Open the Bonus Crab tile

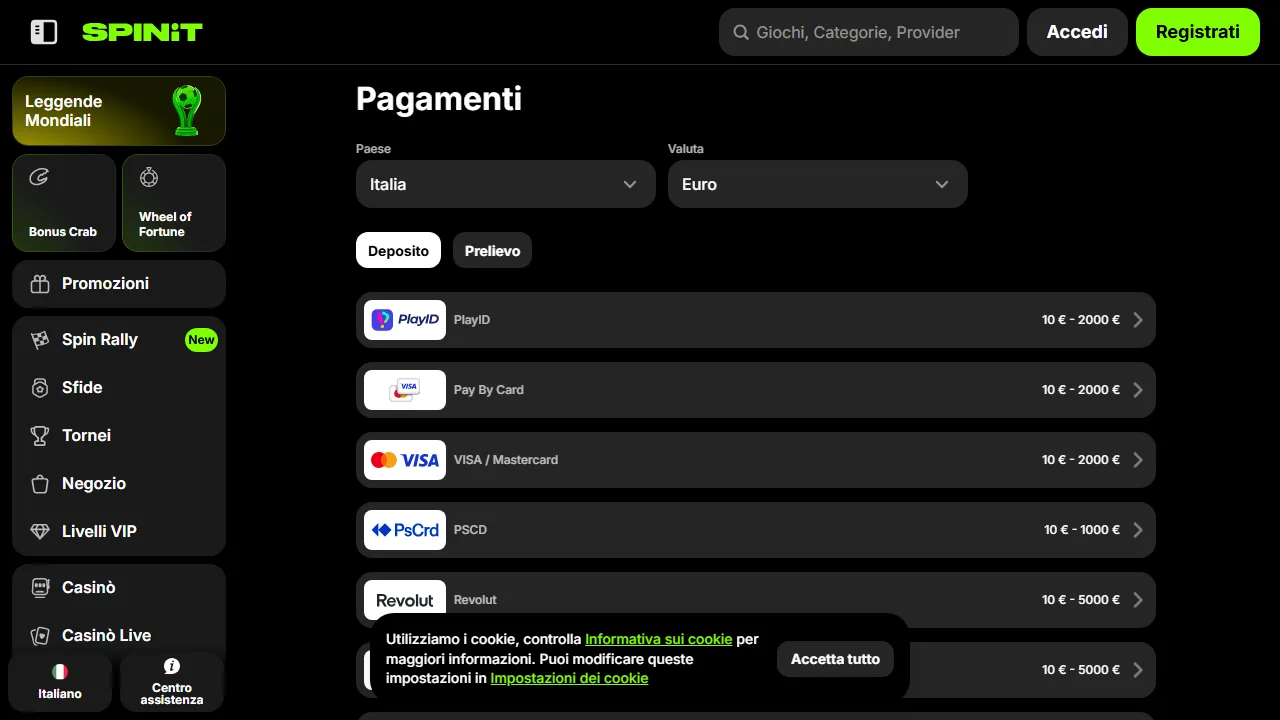[x=64, y=203]
